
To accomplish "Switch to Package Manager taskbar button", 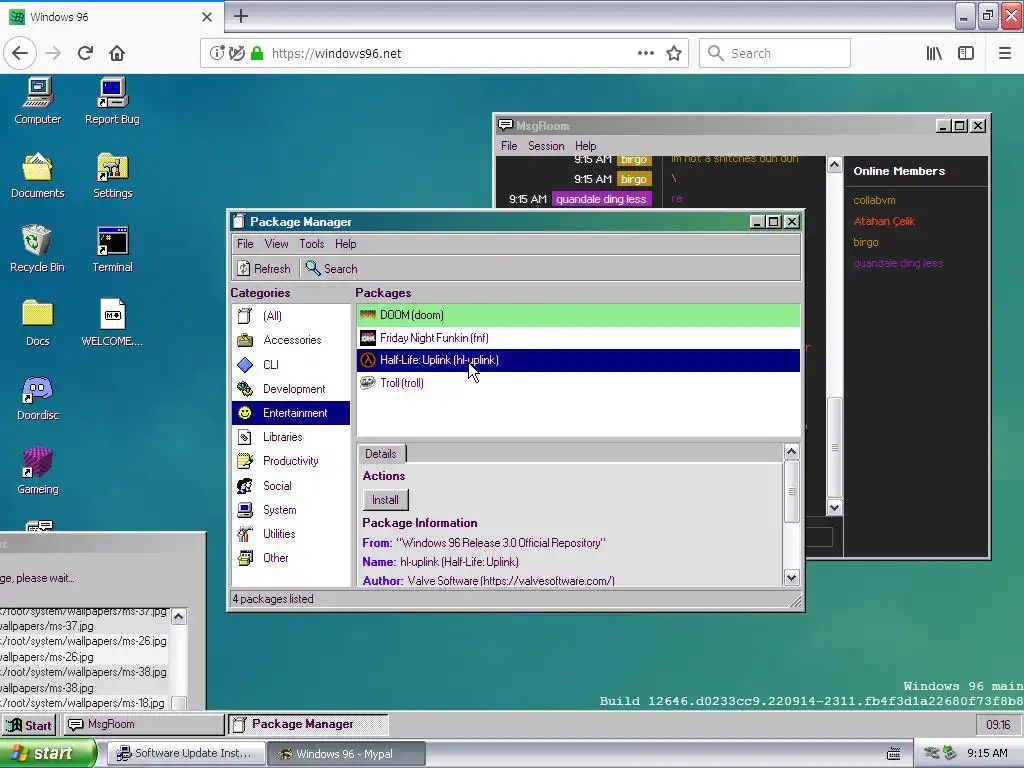I will tap(308, 724).
